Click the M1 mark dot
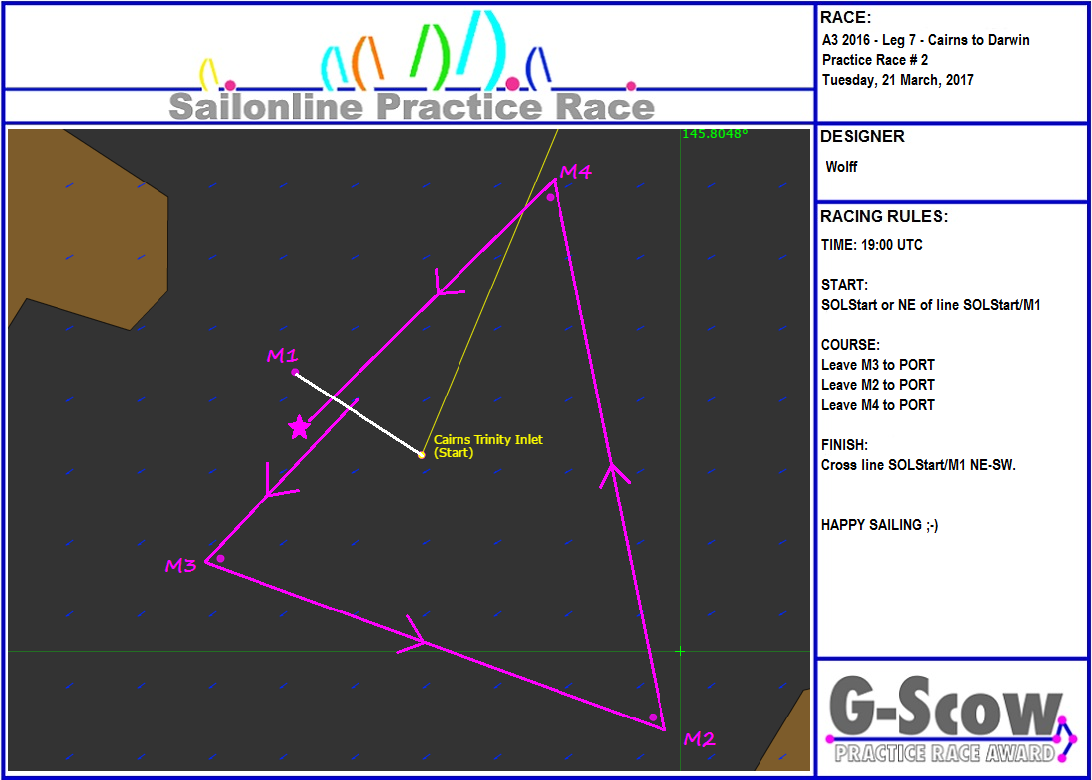This screenshot has width=1092, height=780. point(295,373)
